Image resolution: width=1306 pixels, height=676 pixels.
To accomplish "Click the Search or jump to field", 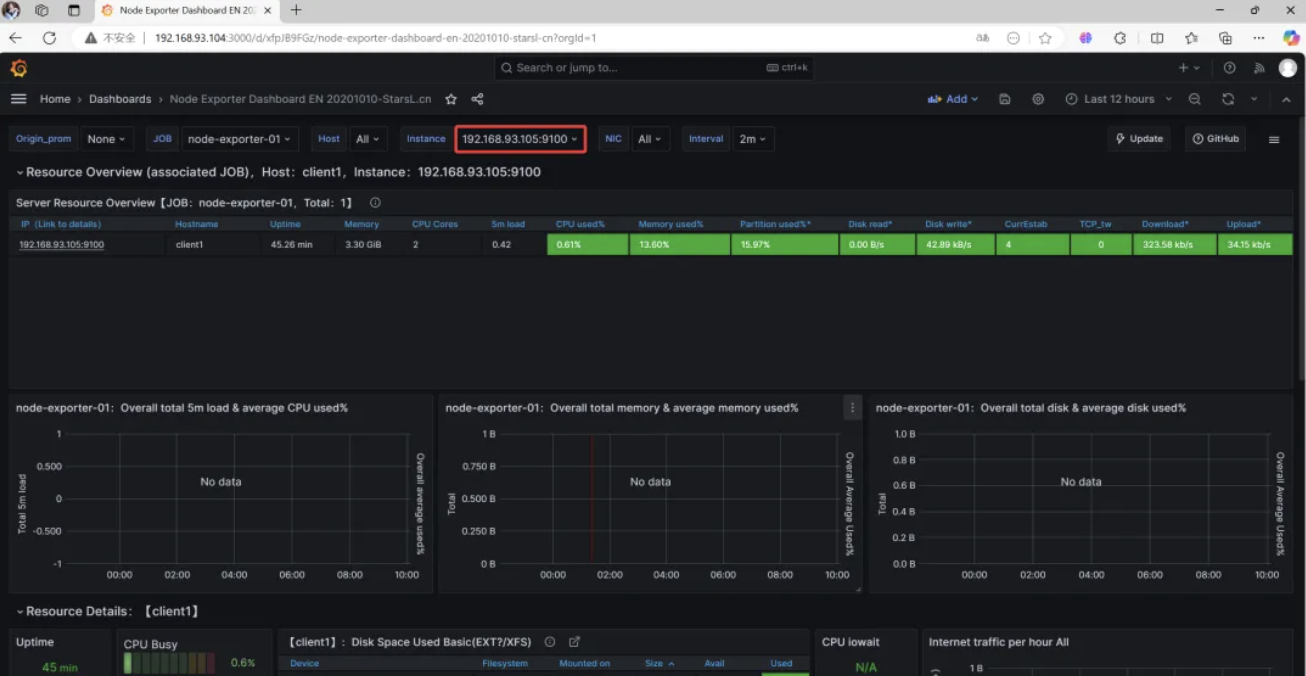I will tap(654, 68).
